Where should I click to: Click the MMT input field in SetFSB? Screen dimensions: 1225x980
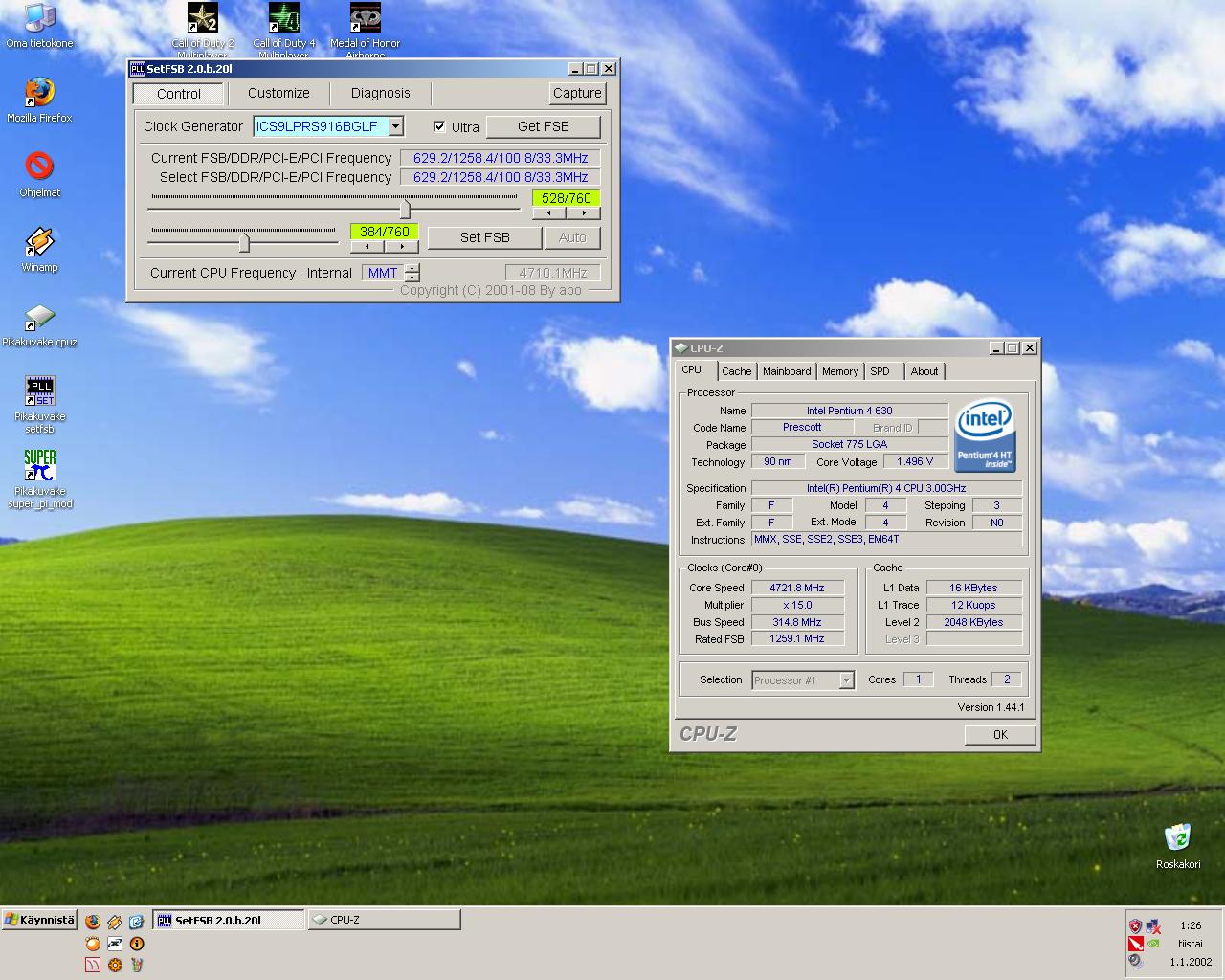pyautogui.click(x=383, y=273)
